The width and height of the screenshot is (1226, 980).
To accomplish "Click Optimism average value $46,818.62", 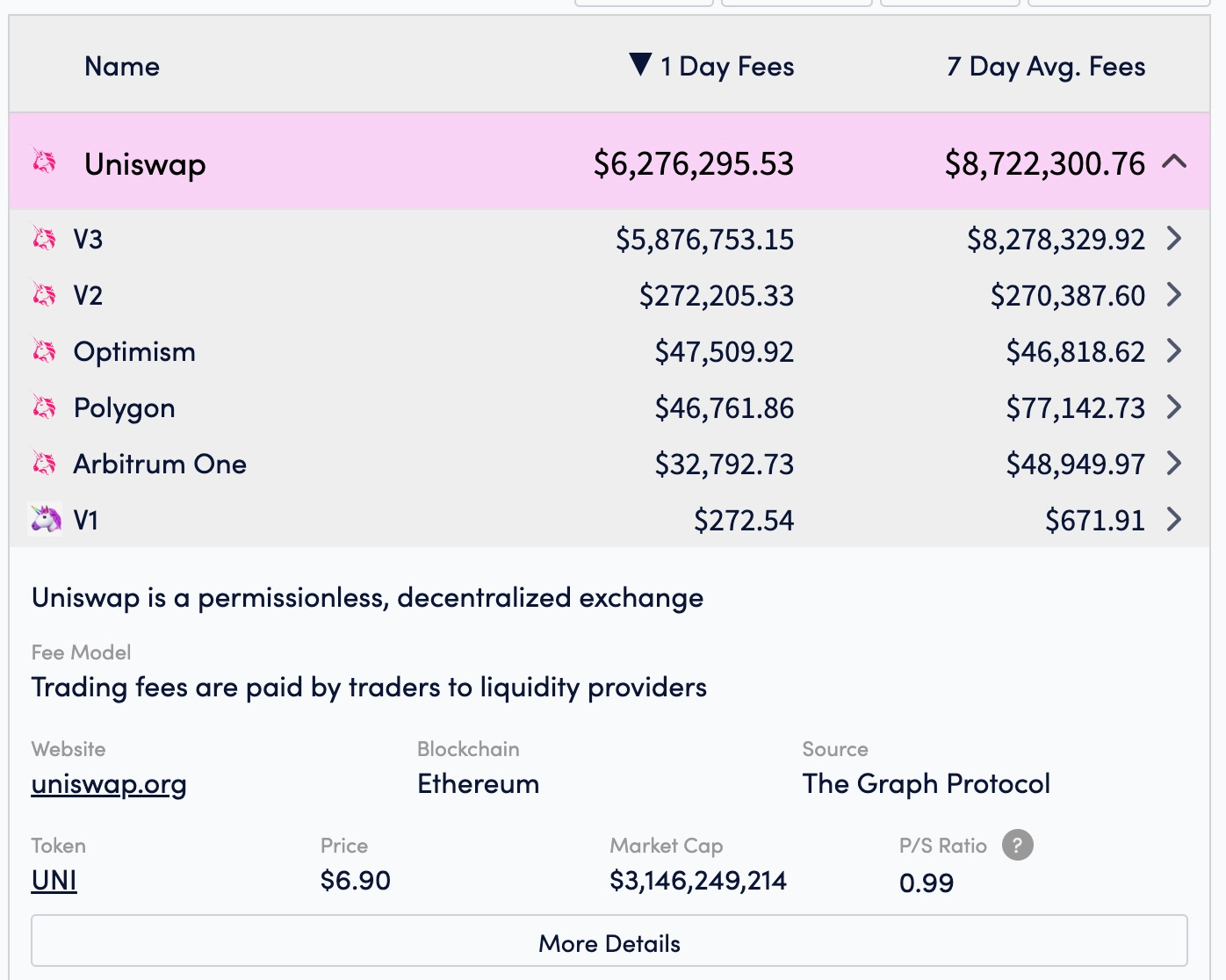I will [x=1076, y=352].
